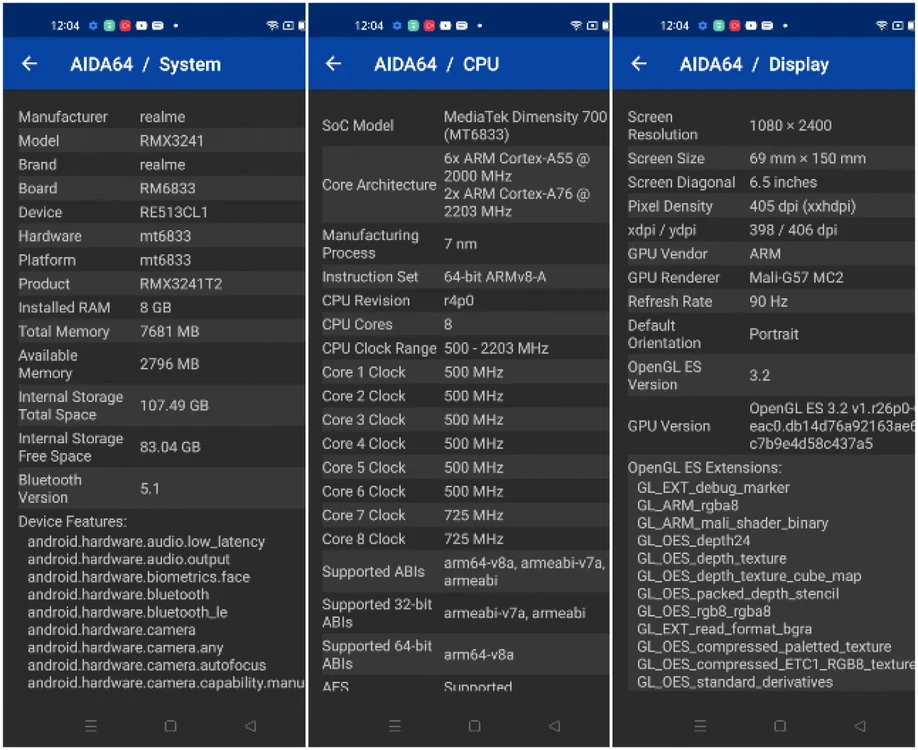
Task: Select the Manufacturing Process 7 nm value
Action: pos(460,244)
